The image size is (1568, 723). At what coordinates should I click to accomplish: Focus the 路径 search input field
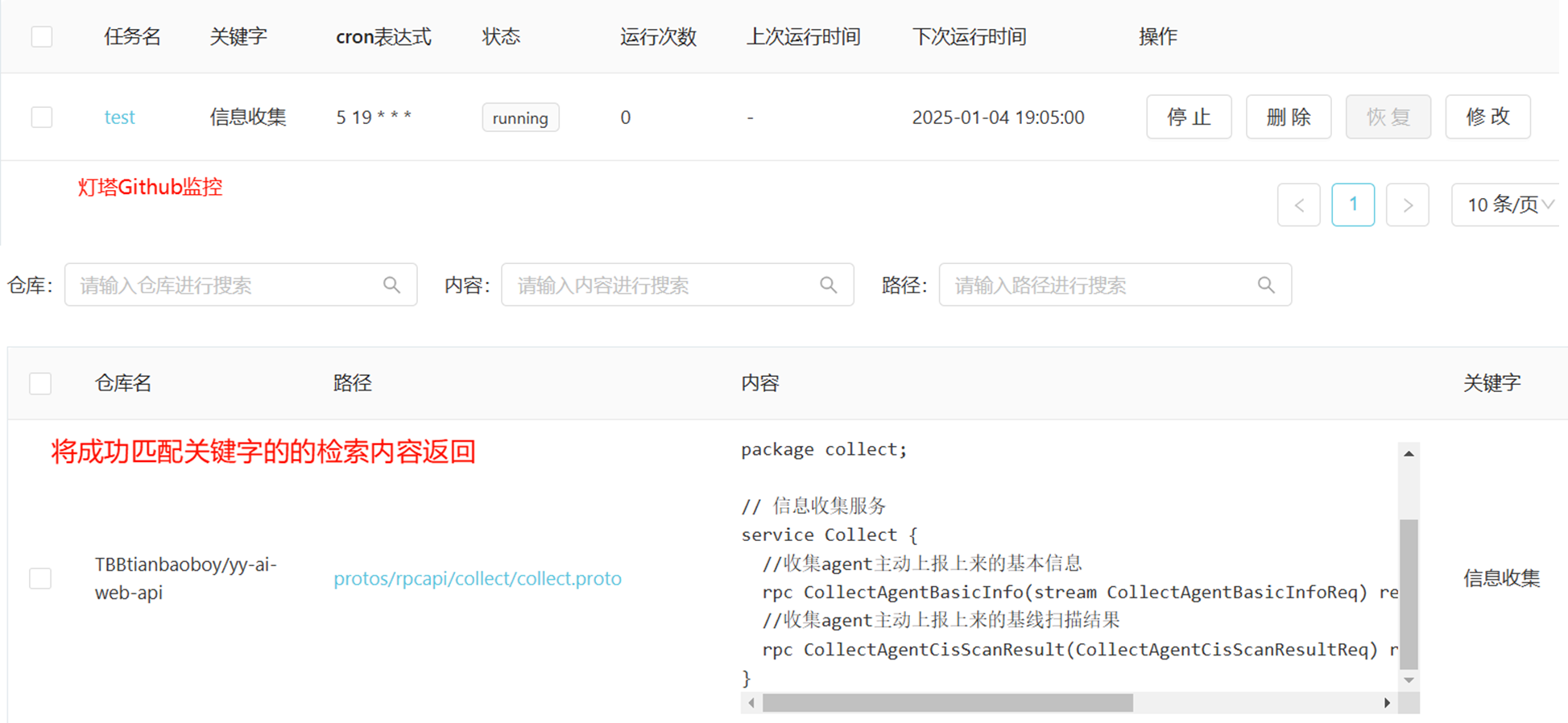pyautogui.click(x=1115, y=285)
